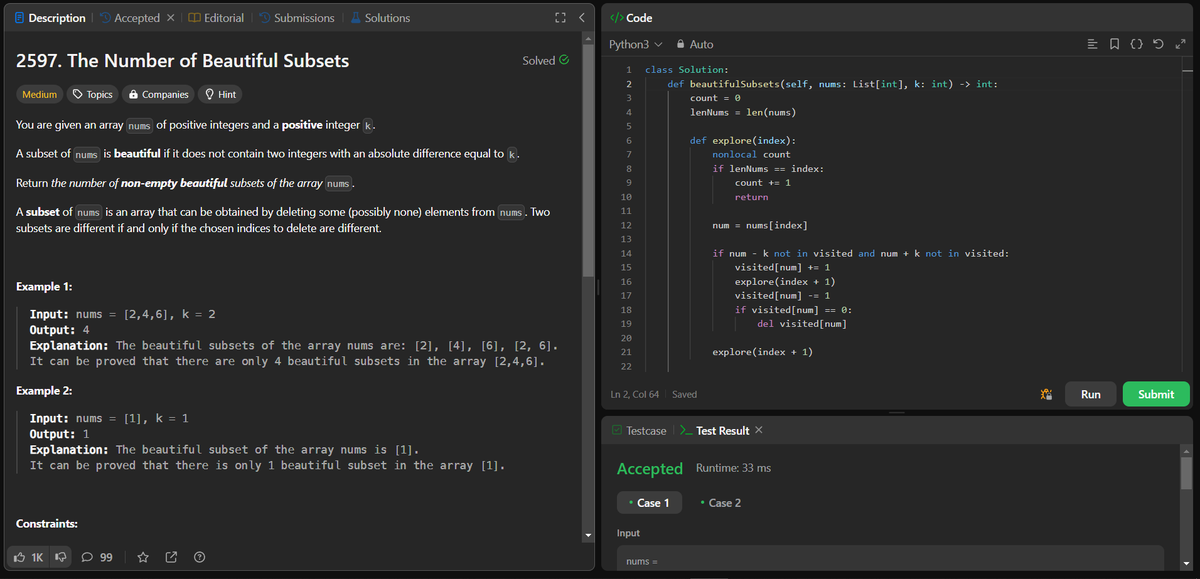This screenshot has width=1200, height=579.
Task: Click the Run button
Action: (1091, 394)
